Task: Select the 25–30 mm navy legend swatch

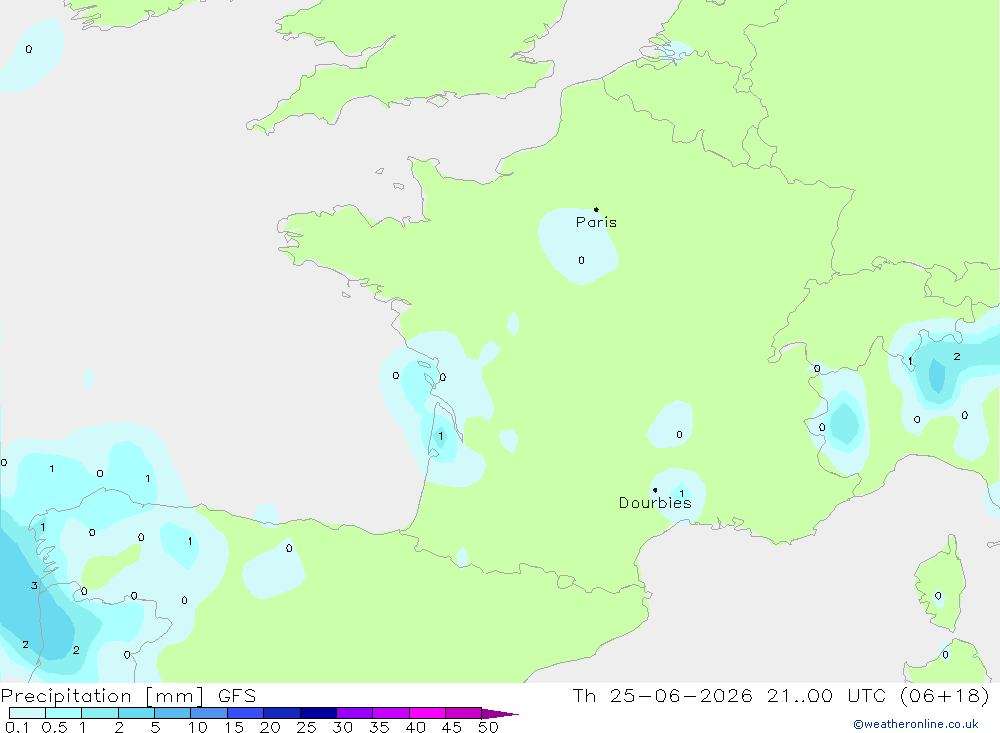Action: point(318,713)
